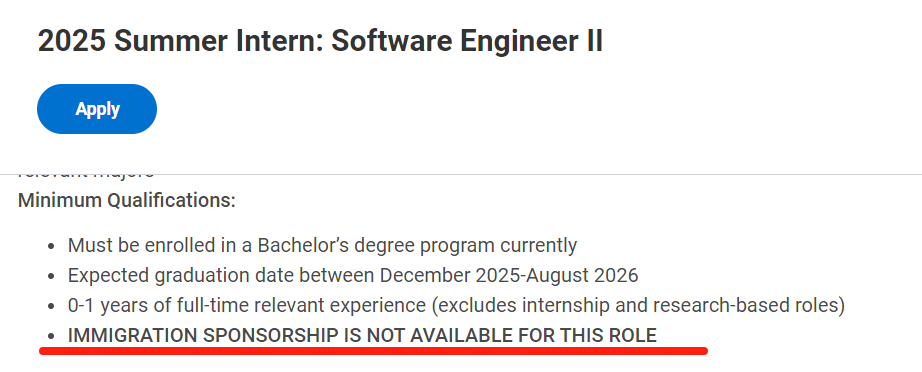Click the Minimum Qualifications heading
Image resolution: width=922 pixels, height=372 pixels.
pyautogui.click(x=126, y=200)
